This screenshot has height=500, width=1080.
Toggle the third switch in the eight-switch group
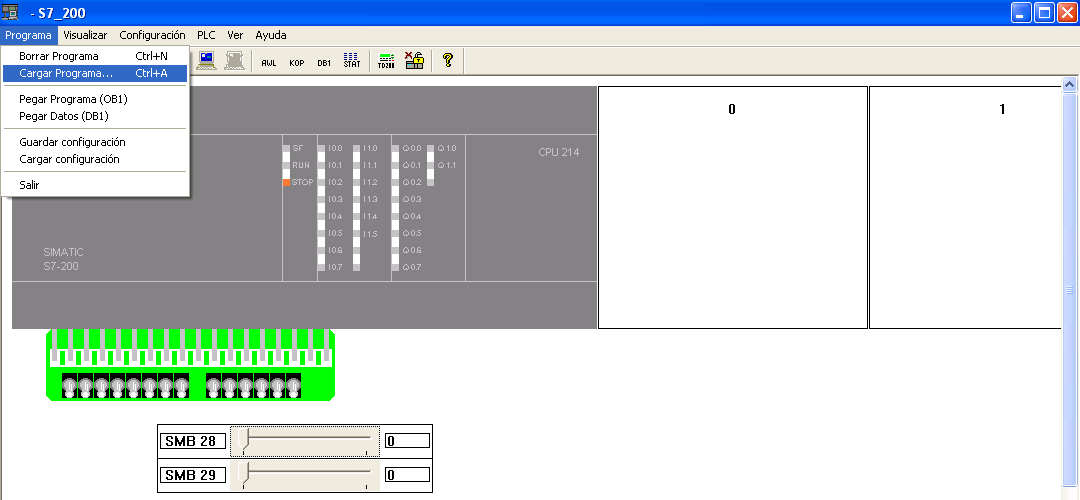pos(101,386)
